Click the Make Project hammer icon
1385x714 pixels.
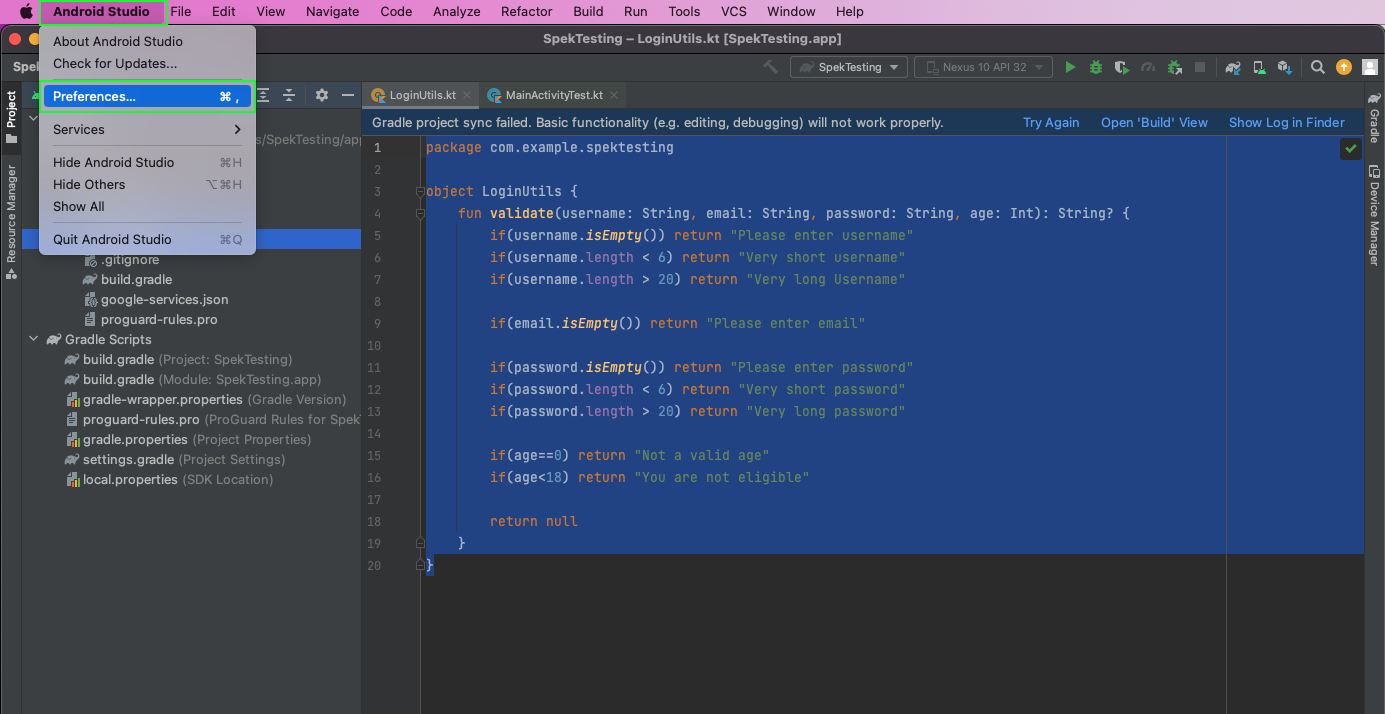pos(770,67)
